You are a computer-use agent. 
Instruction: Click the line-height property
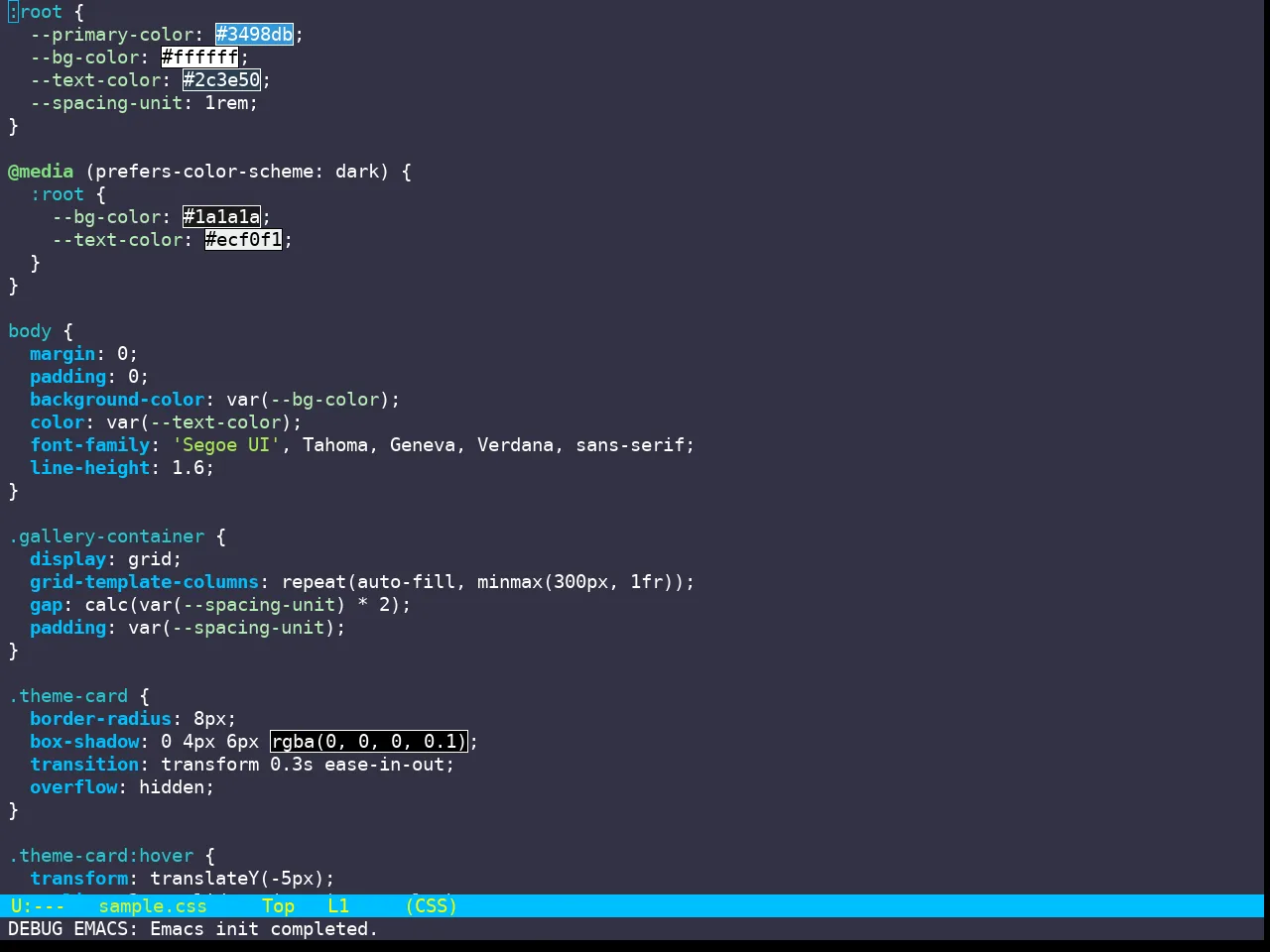click(x=90, y=468)
